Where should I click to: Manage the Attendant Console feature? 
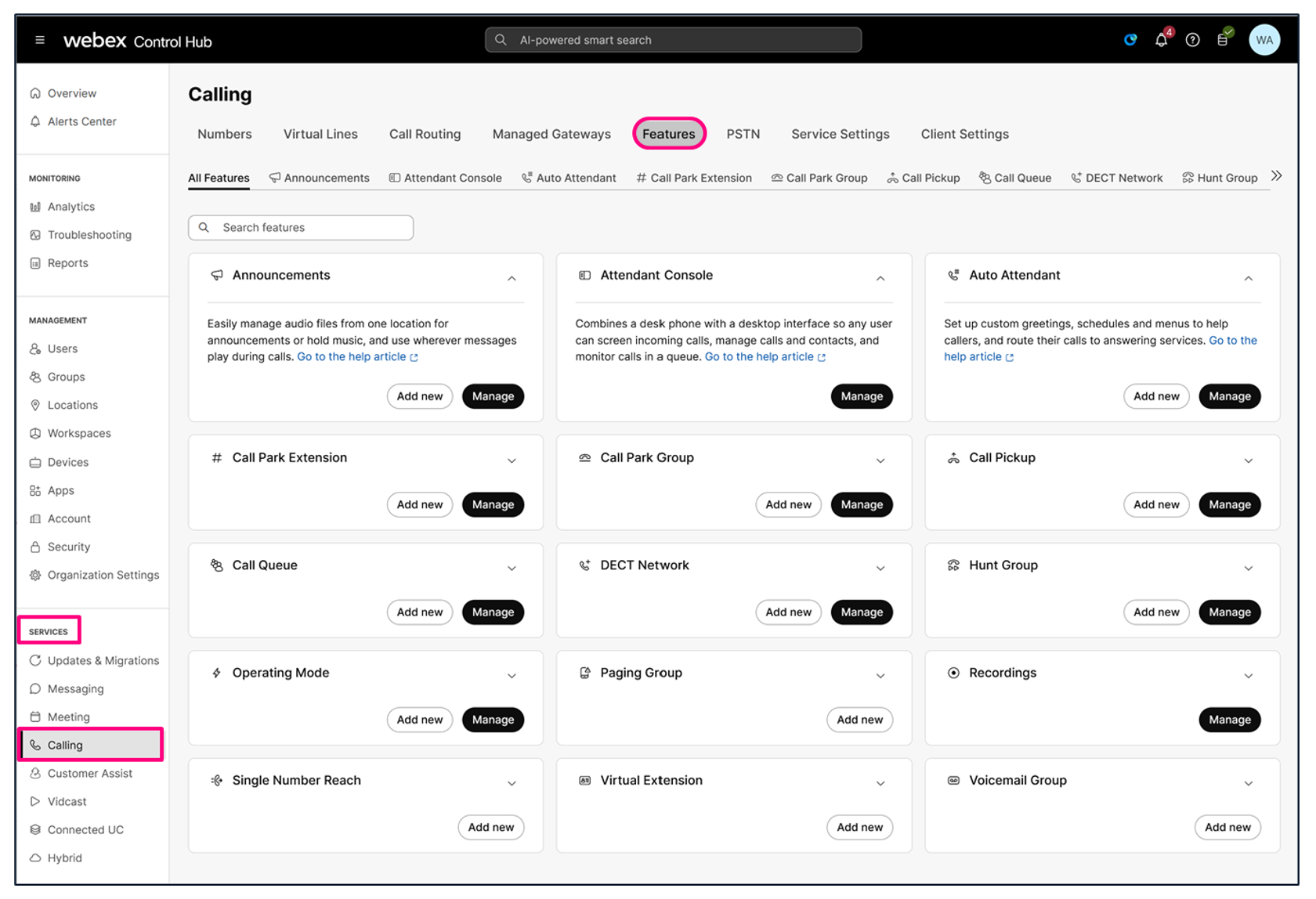coord(862,396)
